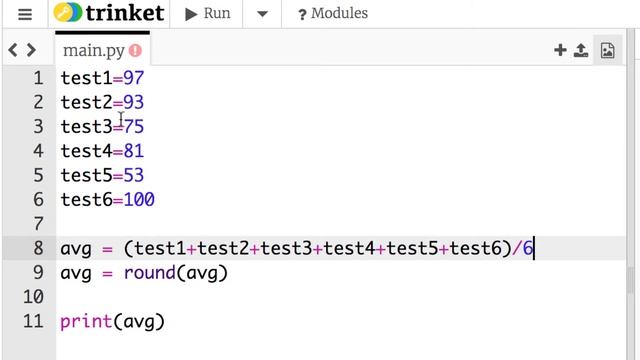Image resolution: width=640 pixels, height=360 pixels.
Task: Open the hamburger menu
Action: [25, 14]
